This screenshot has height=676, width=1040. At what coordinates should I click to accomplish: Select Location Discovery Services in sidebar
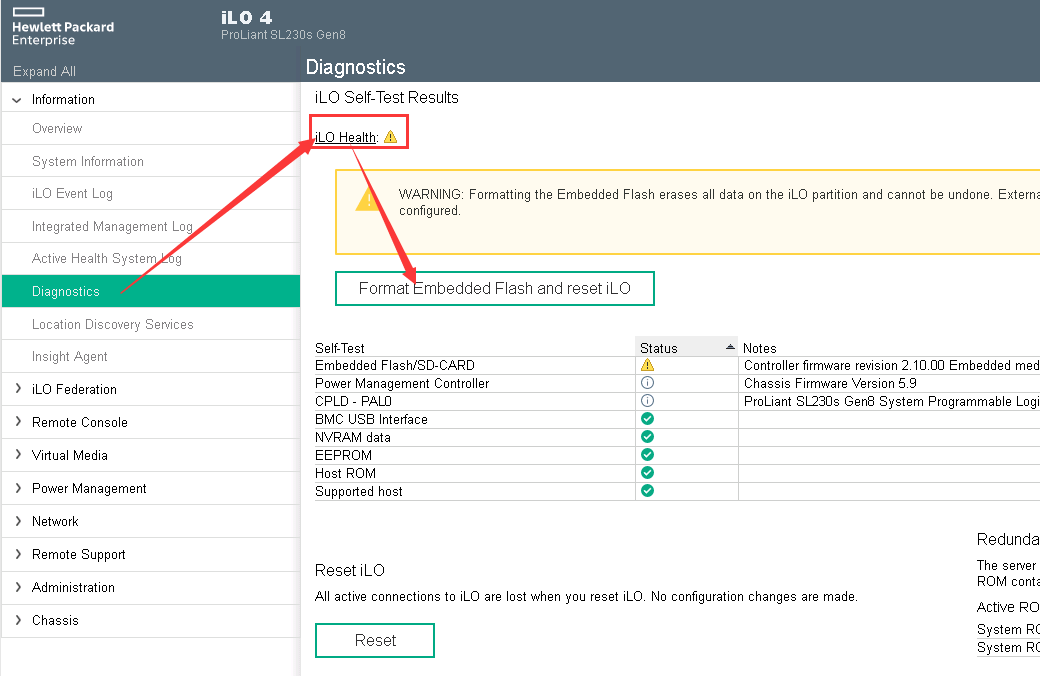(x=112, y=324)
